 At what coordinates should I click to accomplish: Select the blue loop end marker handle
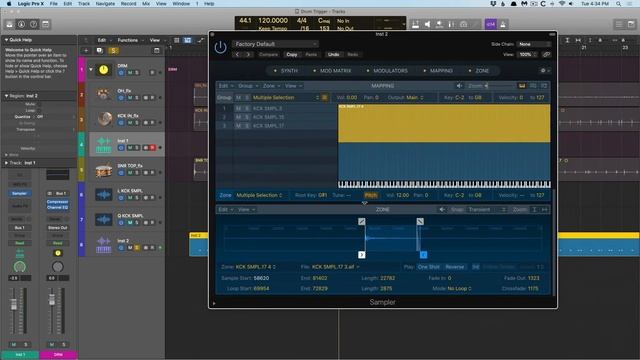click(x=423, y=255)
